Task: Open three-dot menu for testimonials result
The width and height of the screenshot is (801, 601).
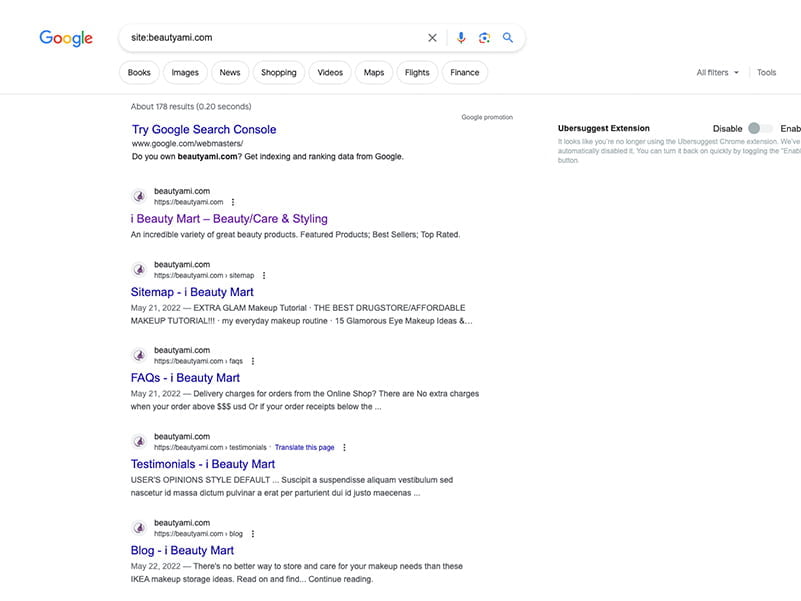Action: coord(344,447)
